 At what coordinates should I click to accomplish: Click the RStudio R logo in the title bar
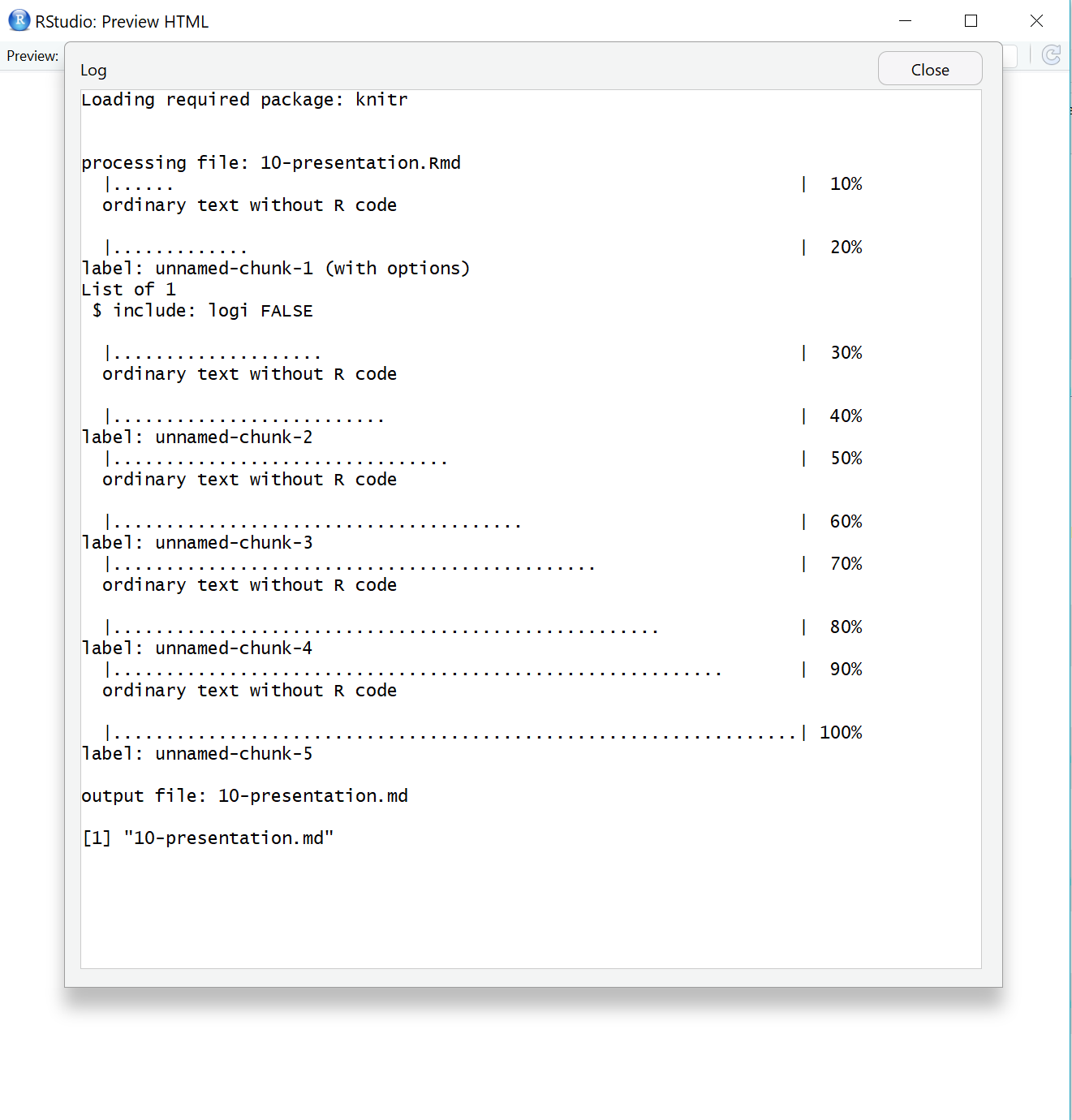click(18, 19)
